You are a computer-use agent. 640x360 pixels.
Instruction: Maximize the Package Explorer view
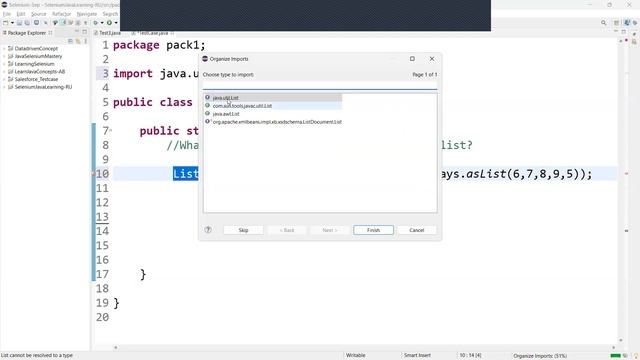point(84,32)
